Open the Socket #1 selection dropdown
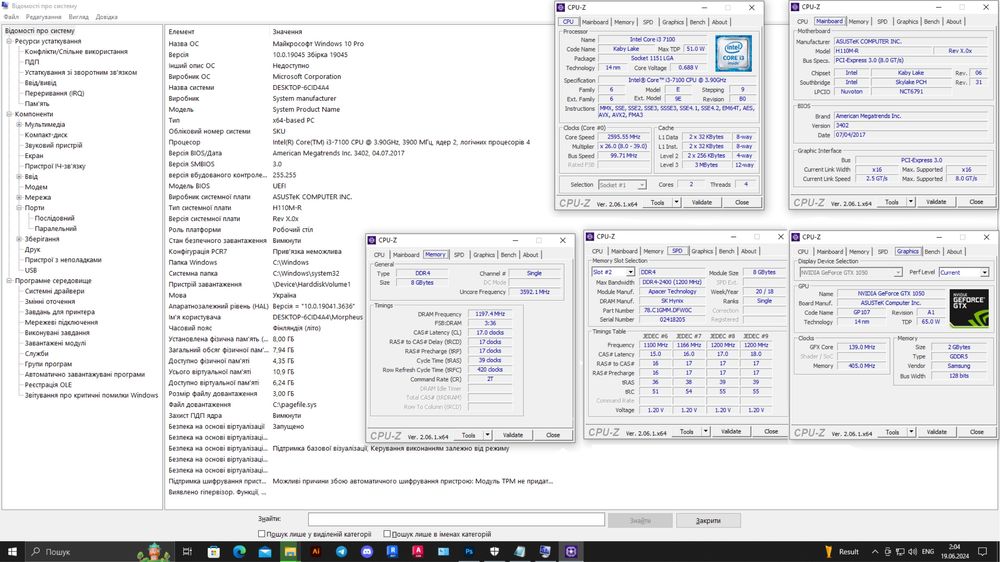 [642, 185]
